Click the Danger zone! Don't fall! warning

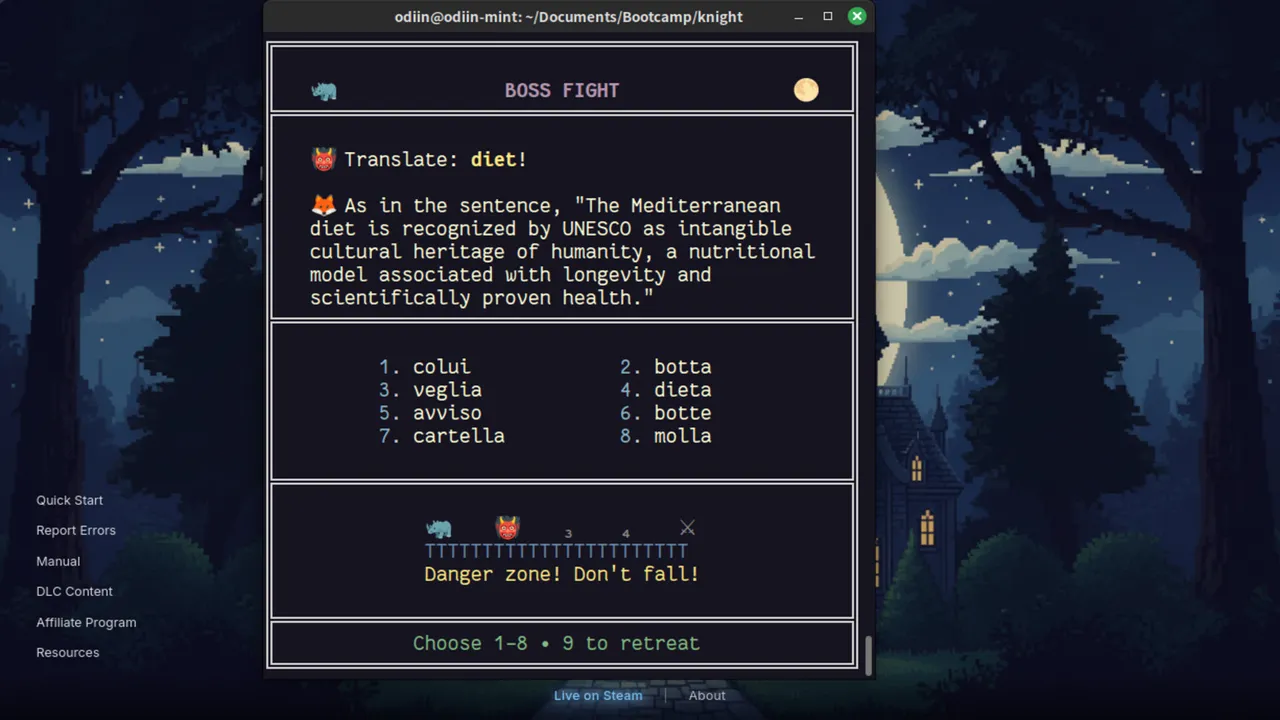562,574
